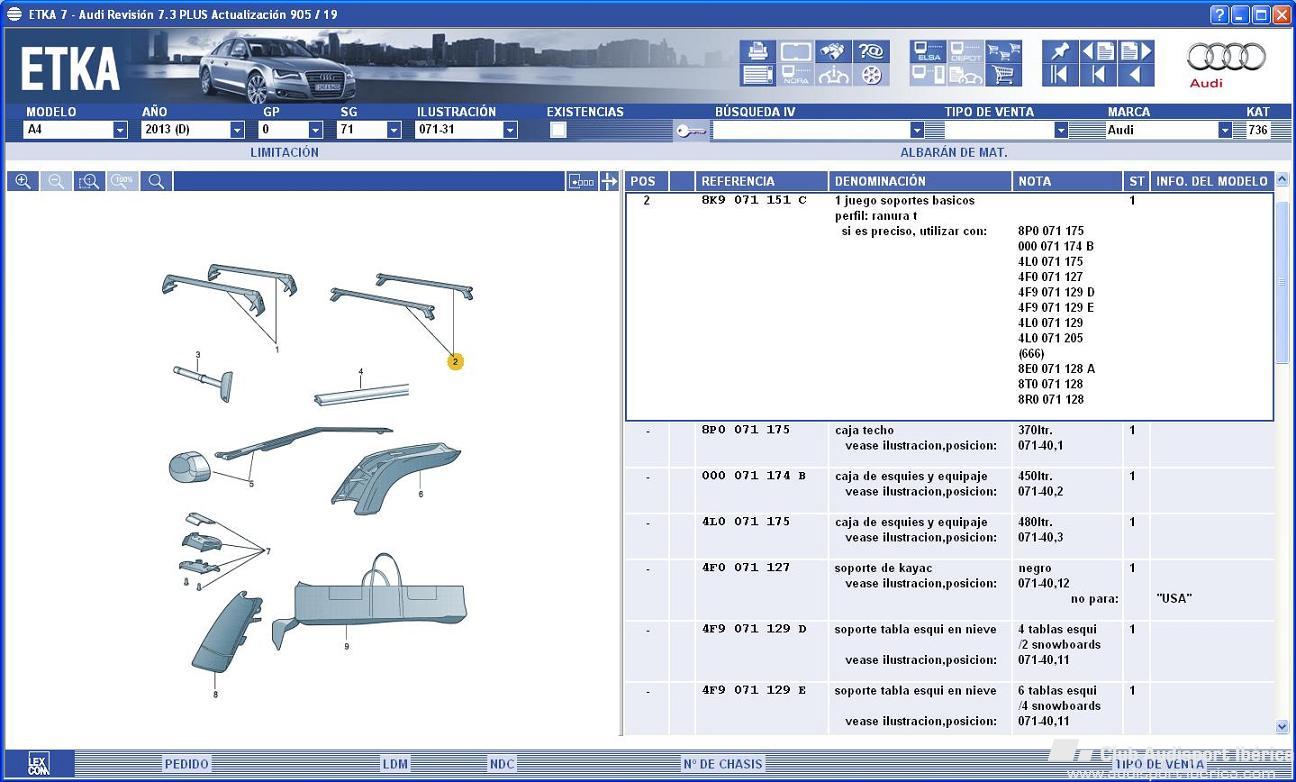1296x782 pixels.
Task: Click the key icon next to Búsqueda IV
Action: 690,130
